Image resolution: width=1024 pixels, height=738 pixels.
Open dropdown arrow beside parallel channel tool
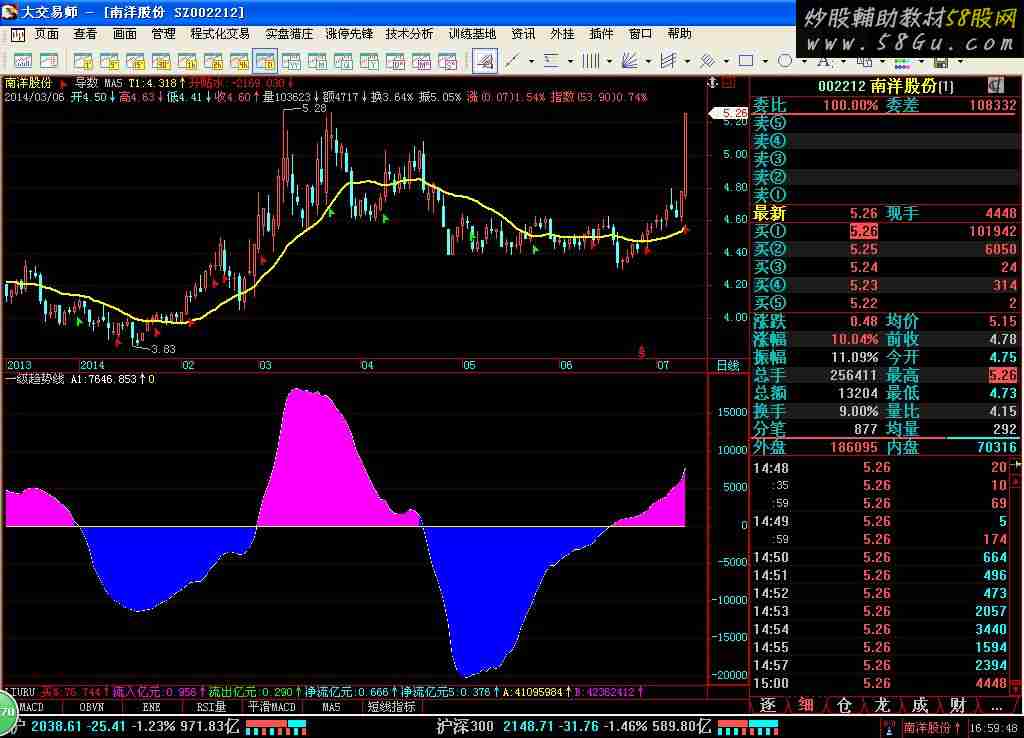[687, 62]
